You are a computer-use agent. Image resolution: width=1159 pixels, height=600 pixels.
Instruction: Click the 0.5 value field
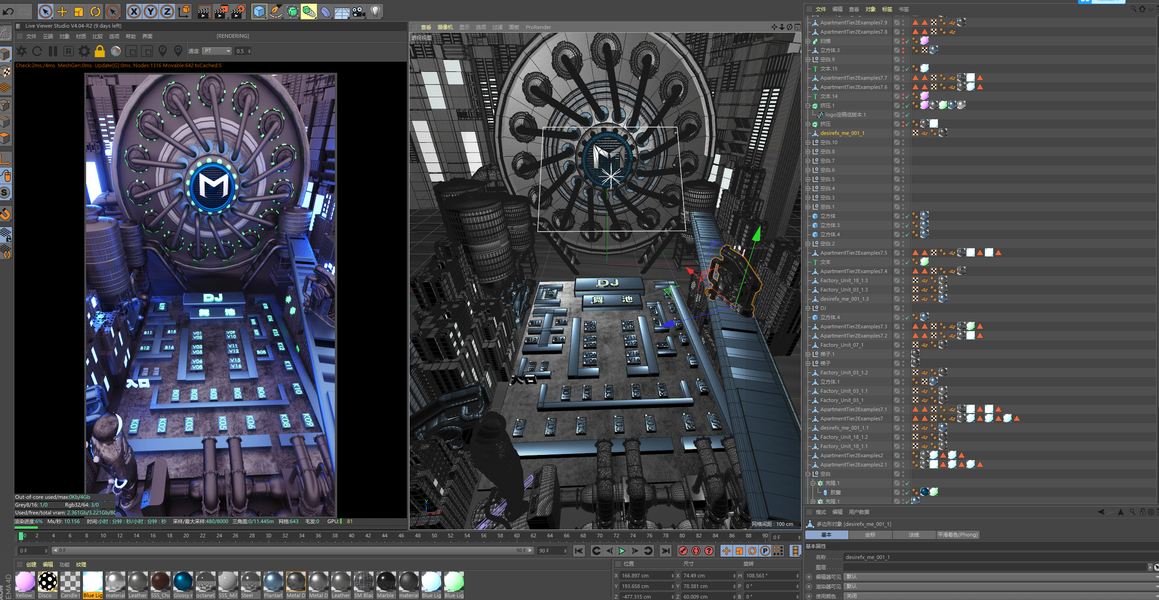click(242, 51)
